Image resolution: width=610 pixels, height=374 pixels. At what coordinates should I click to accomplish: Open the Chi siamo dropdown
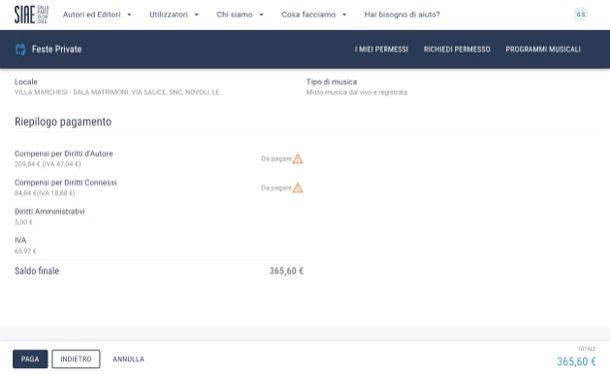click(x=240, y=14)
